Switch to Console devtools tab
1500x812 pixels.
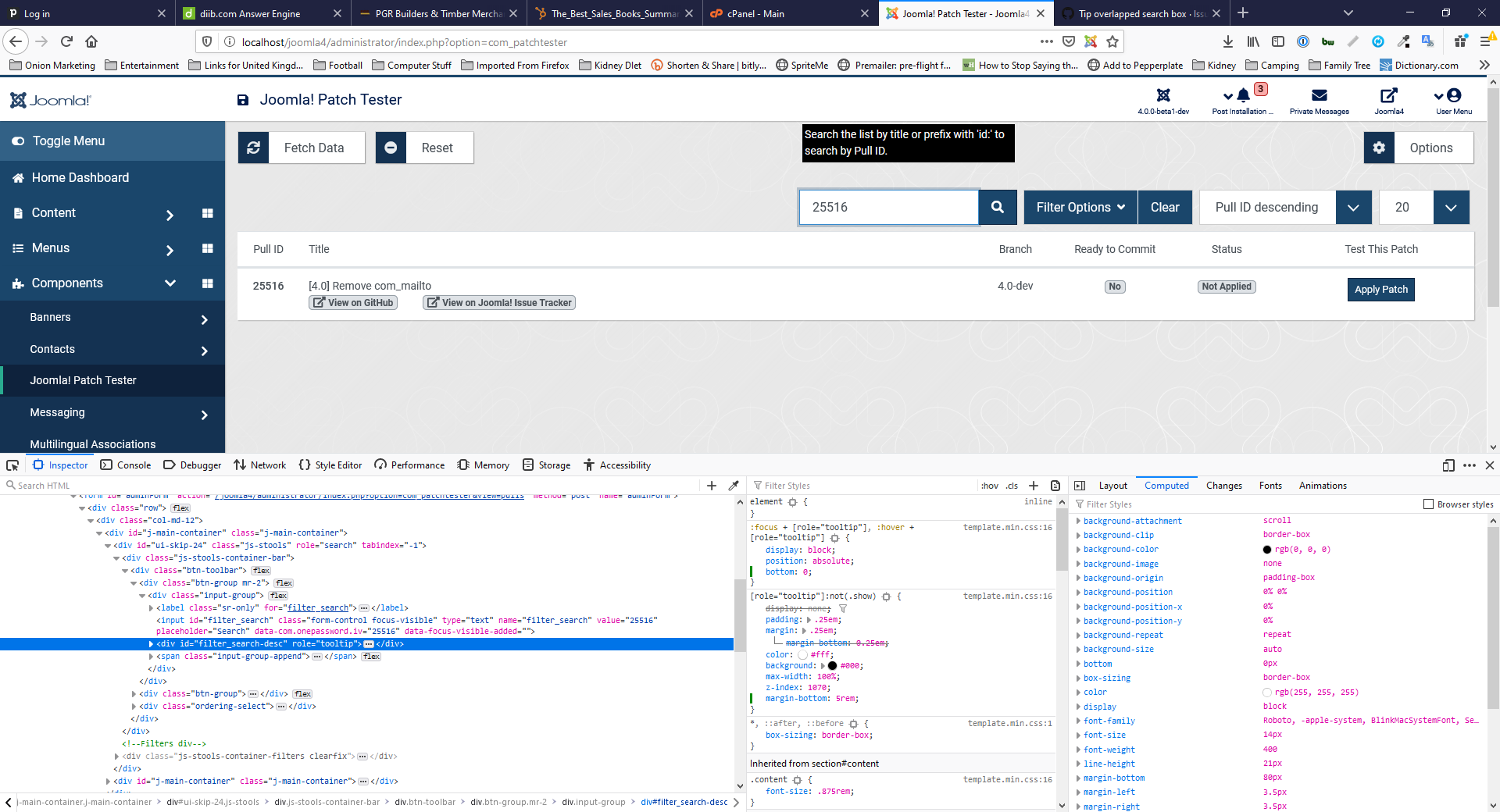[126, 465]
